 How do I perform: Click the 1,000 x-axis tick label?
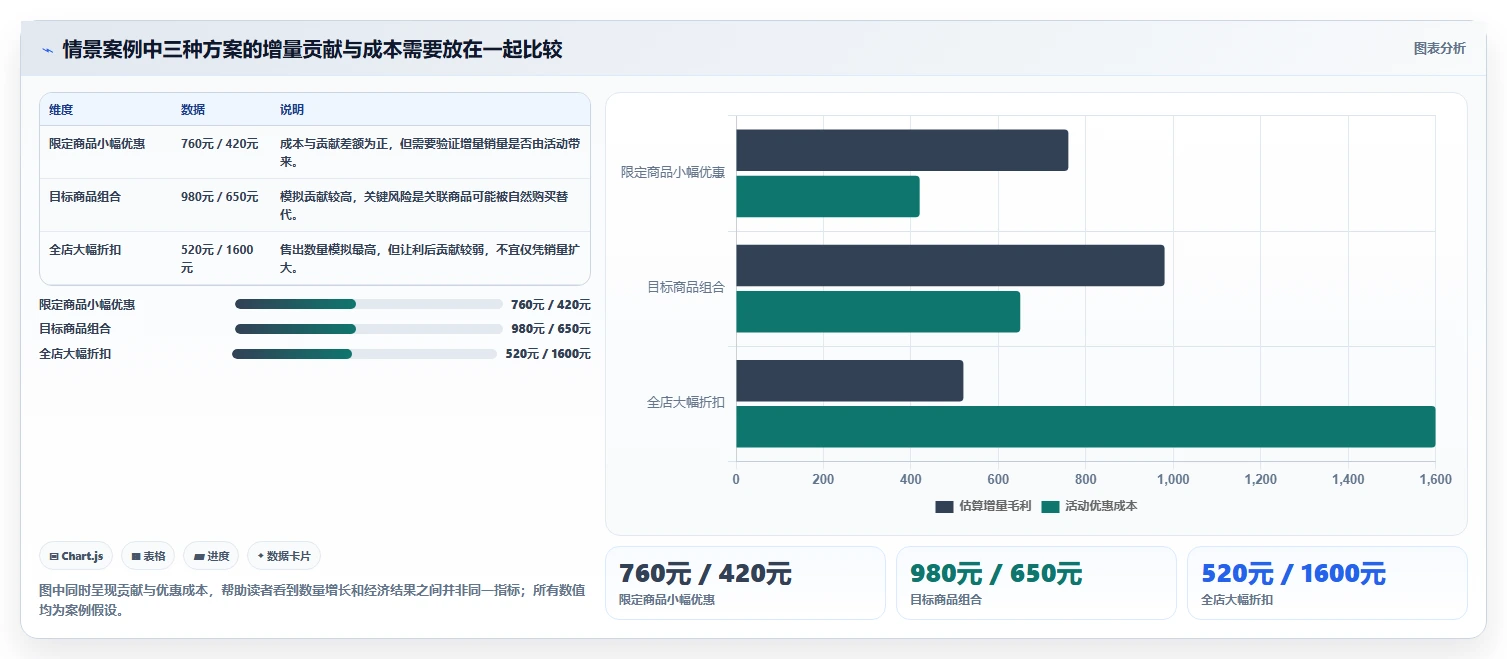point(1173,480)
